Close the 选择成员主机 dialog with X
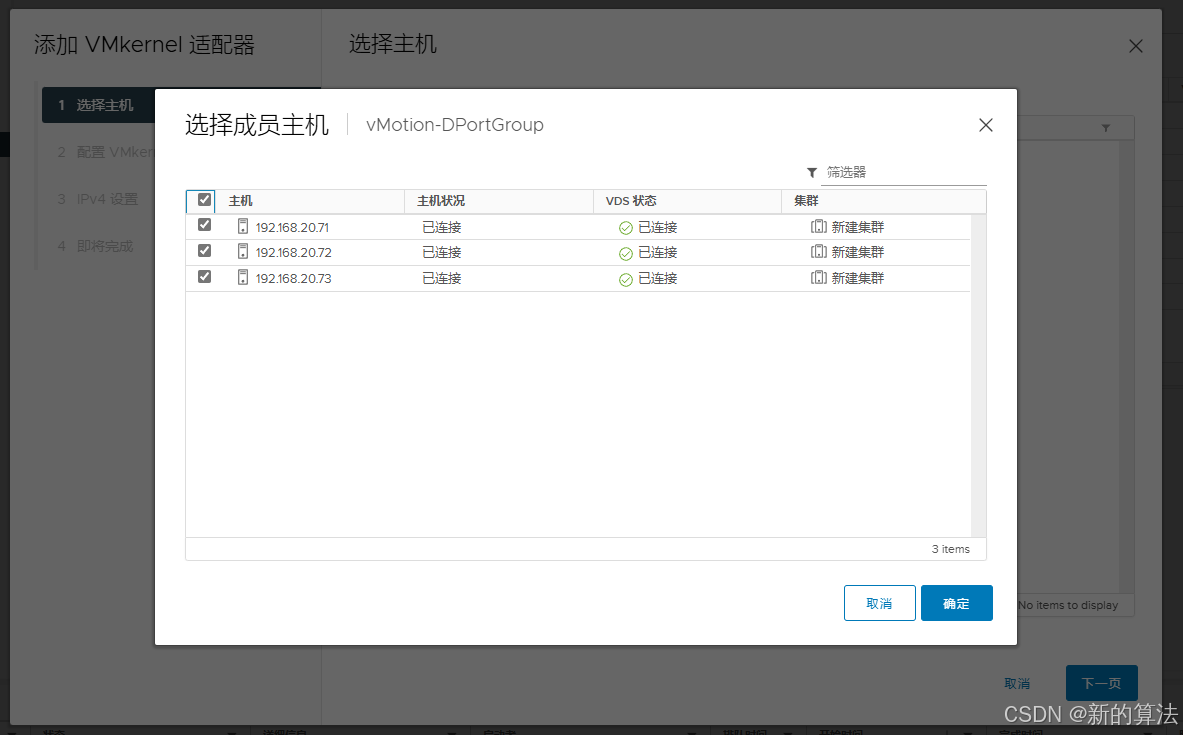 985,125
